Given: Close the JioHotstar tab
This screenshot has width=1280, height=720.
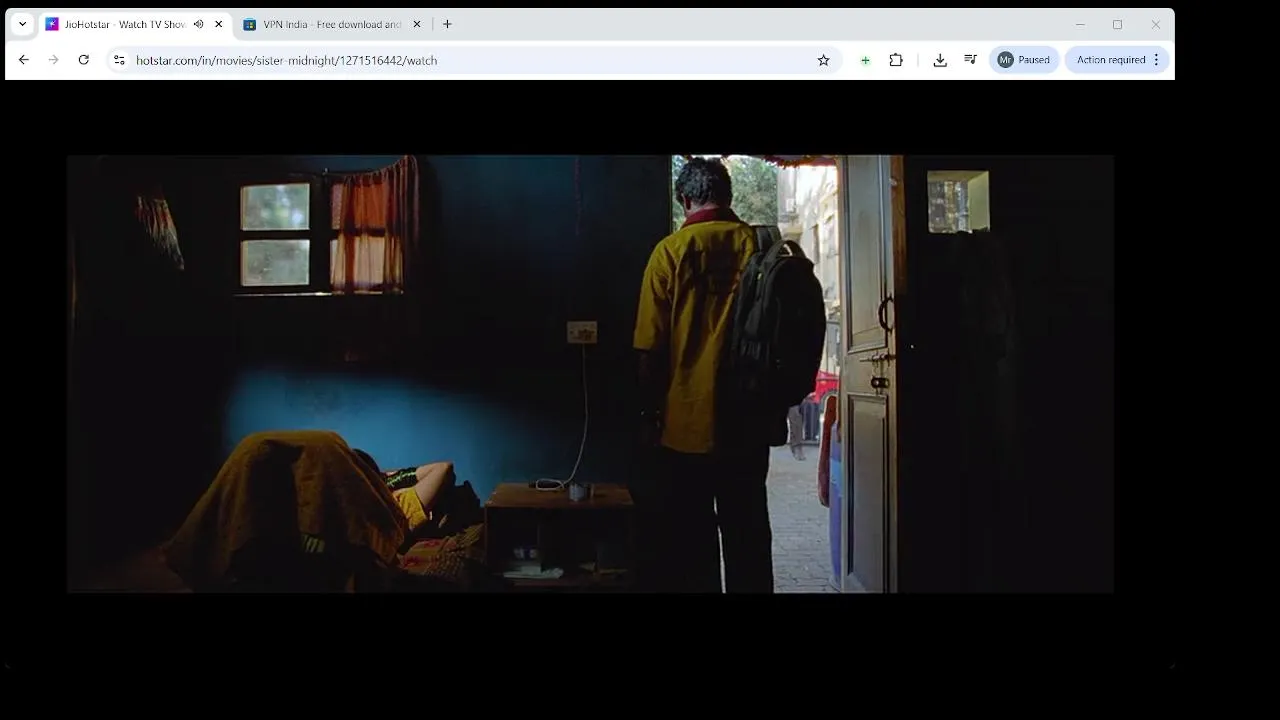Looking at the screenshot, I should click(218, 24).
